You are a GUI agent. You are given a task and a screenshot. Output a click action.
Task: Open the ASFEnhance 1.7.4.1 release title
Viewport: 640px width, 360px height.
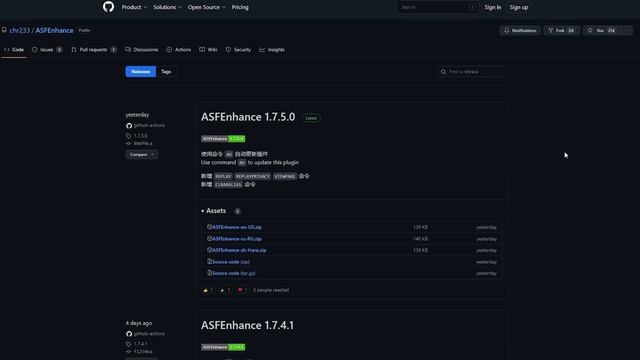(247, 325)
